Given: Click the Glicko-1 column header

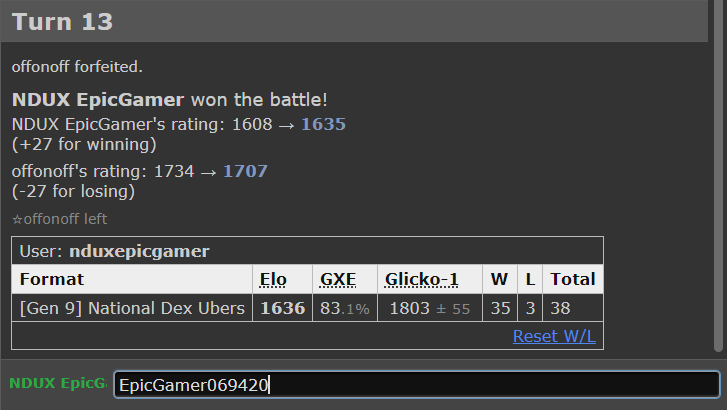Looking at the screenshot, I should [421, 279].
